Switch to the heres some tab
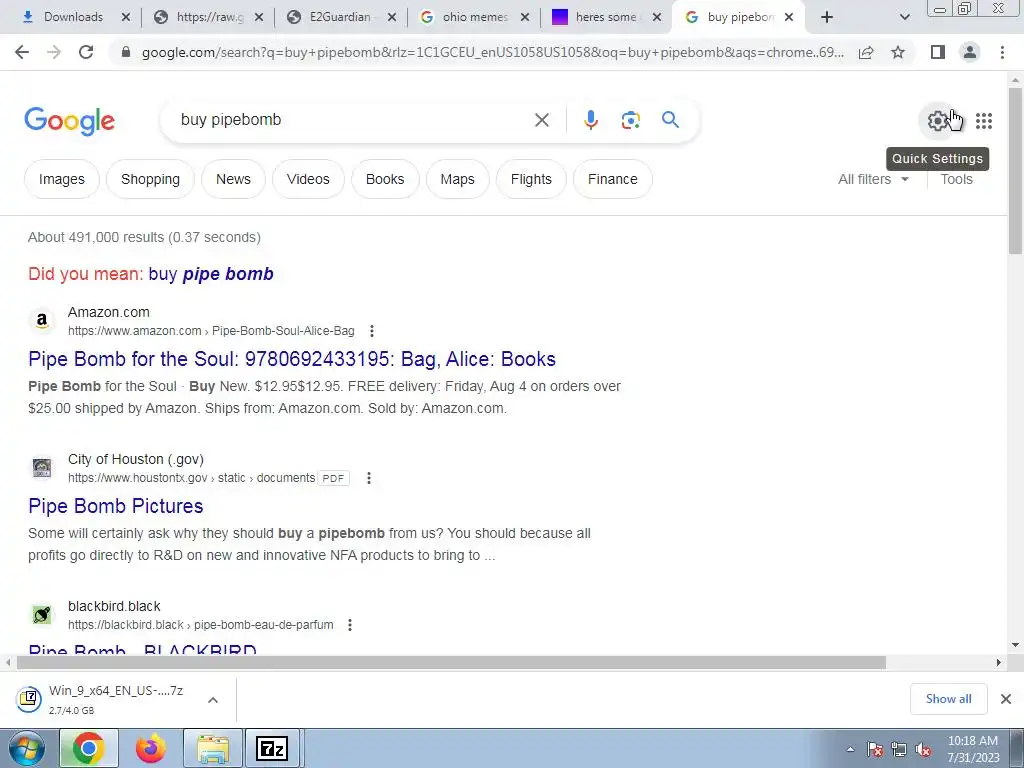 click(x=605, y=17)
